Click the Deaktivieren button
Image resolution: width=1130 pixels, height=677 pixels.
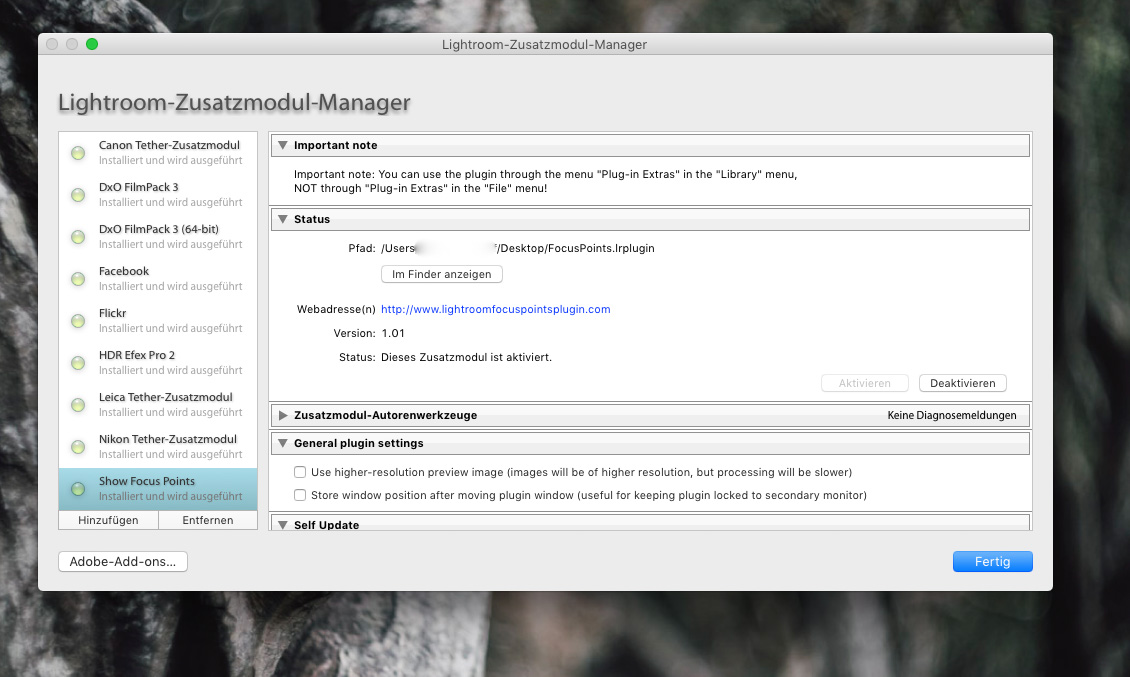click(962, 383)
